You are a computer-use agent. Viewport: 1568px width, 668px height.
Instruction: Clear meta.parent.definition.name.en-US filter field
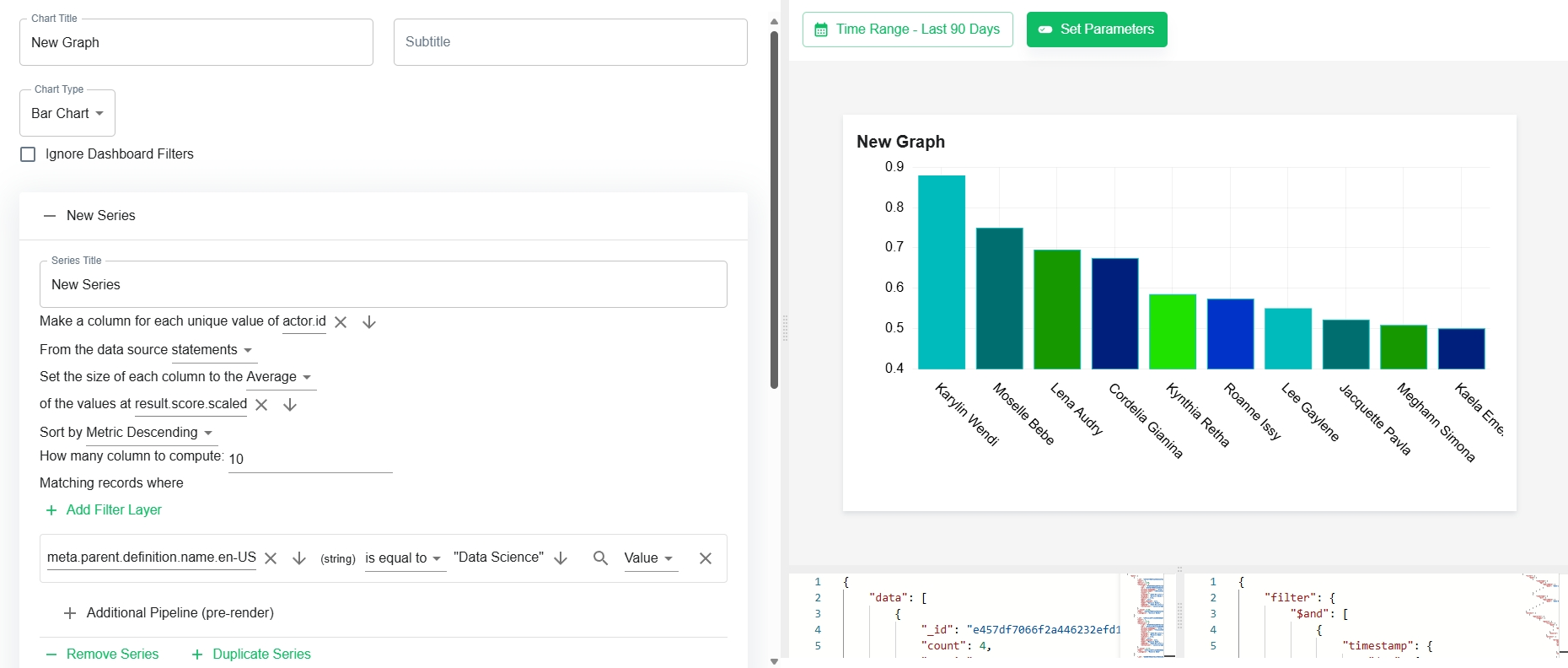coord(271,558)
